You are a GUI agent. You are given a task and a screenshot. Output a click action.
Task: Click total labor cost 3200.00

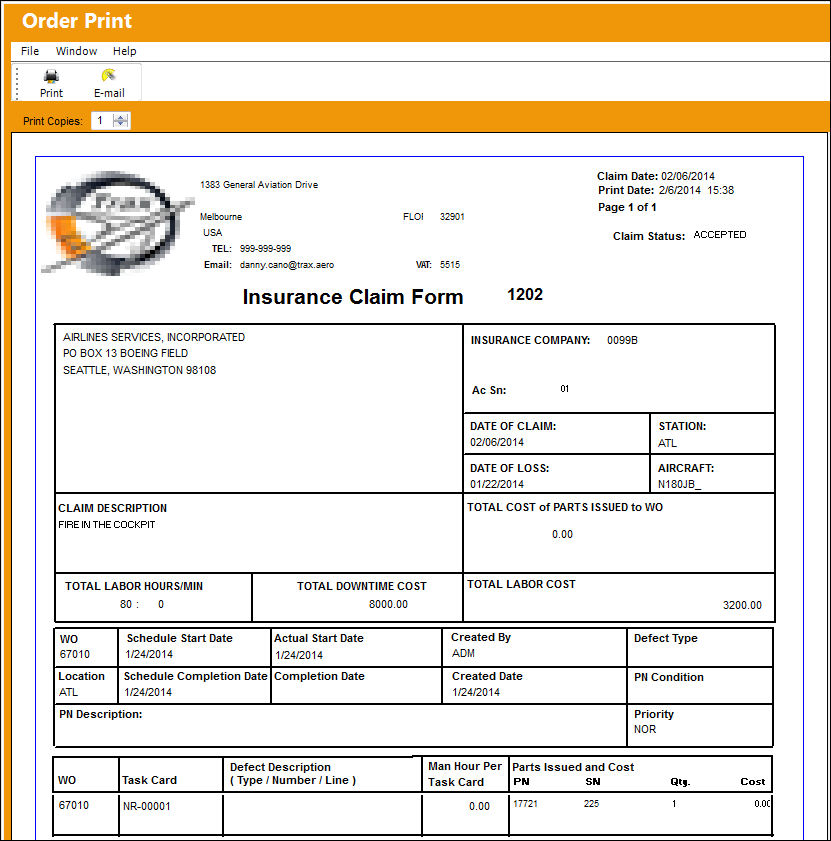[742, 606]
